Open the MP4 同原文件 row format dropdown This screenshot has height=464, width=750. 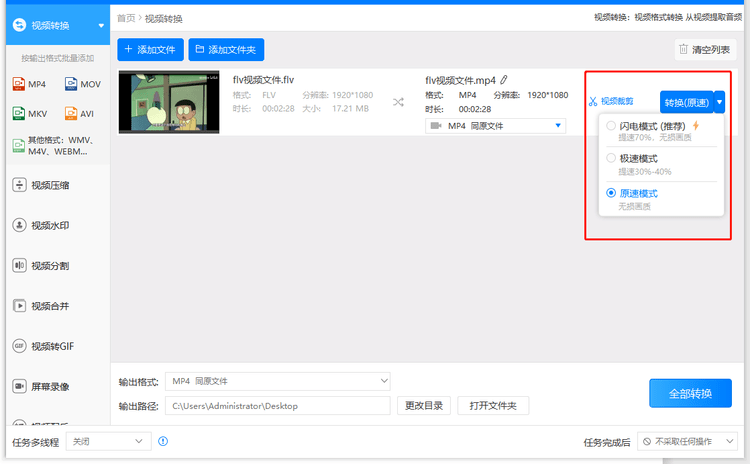tap(496, 126)
